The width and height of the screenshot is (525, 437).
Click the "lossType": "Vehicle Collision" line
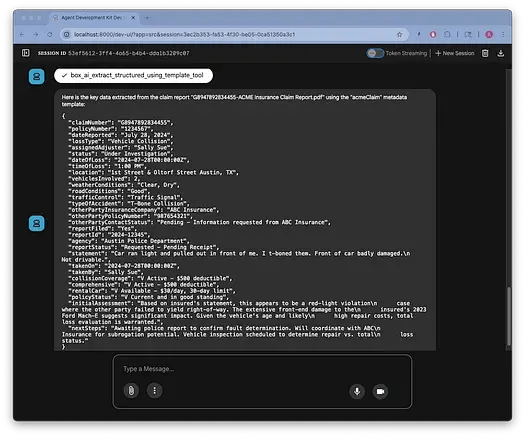point(121,141)
